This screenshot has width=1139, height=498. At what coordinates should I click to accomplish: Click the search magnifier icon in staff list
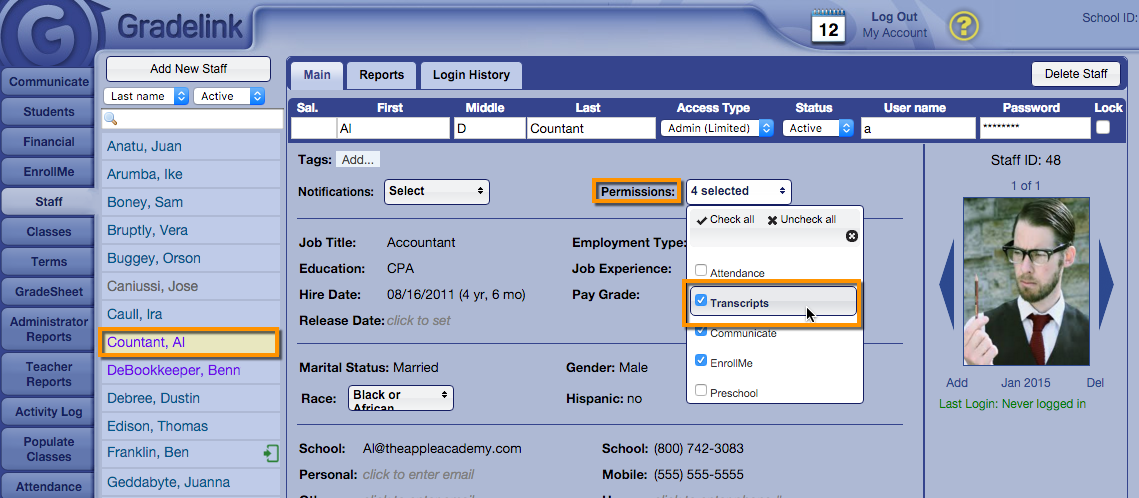click(111, 119)
